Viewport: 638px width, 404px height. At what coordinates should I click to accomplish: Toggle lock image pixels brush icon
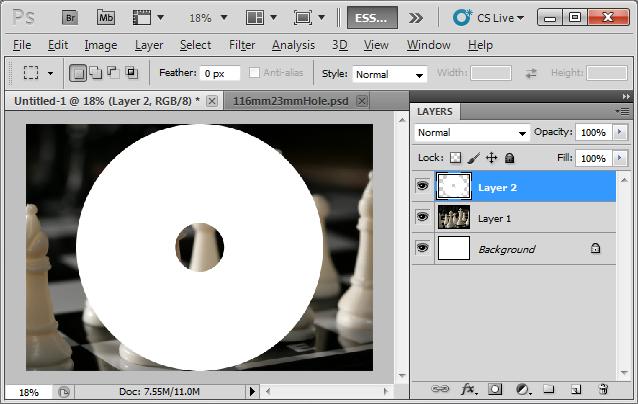tap(474, 158)
